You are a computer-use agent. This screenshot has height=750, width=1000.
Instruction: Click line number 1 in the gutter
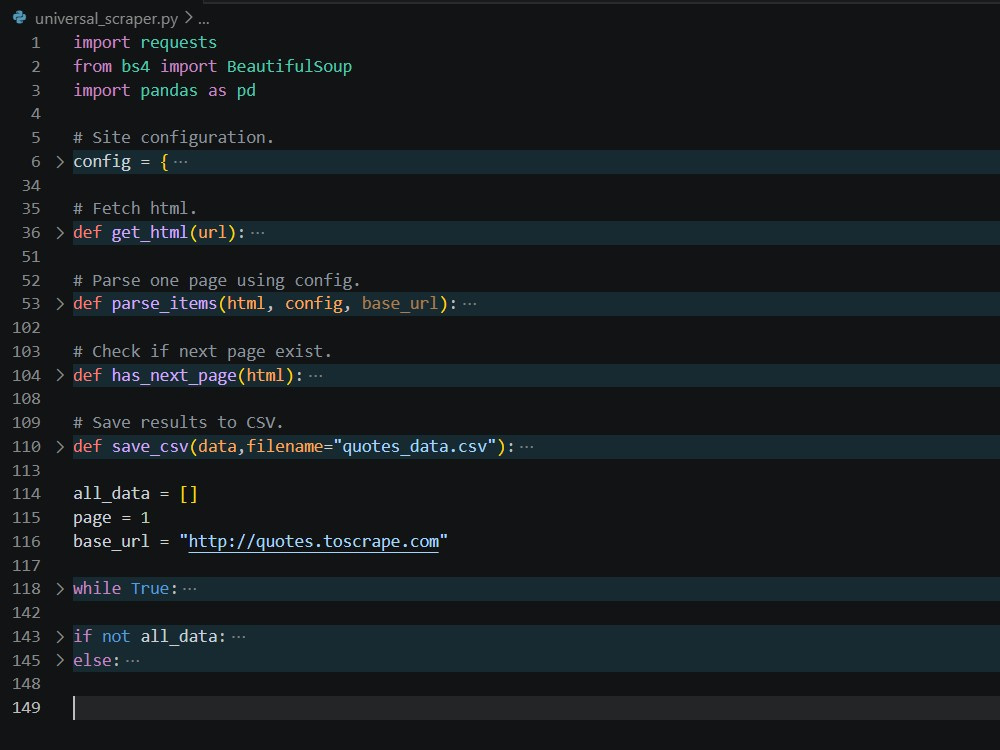[x=36, y=43]
